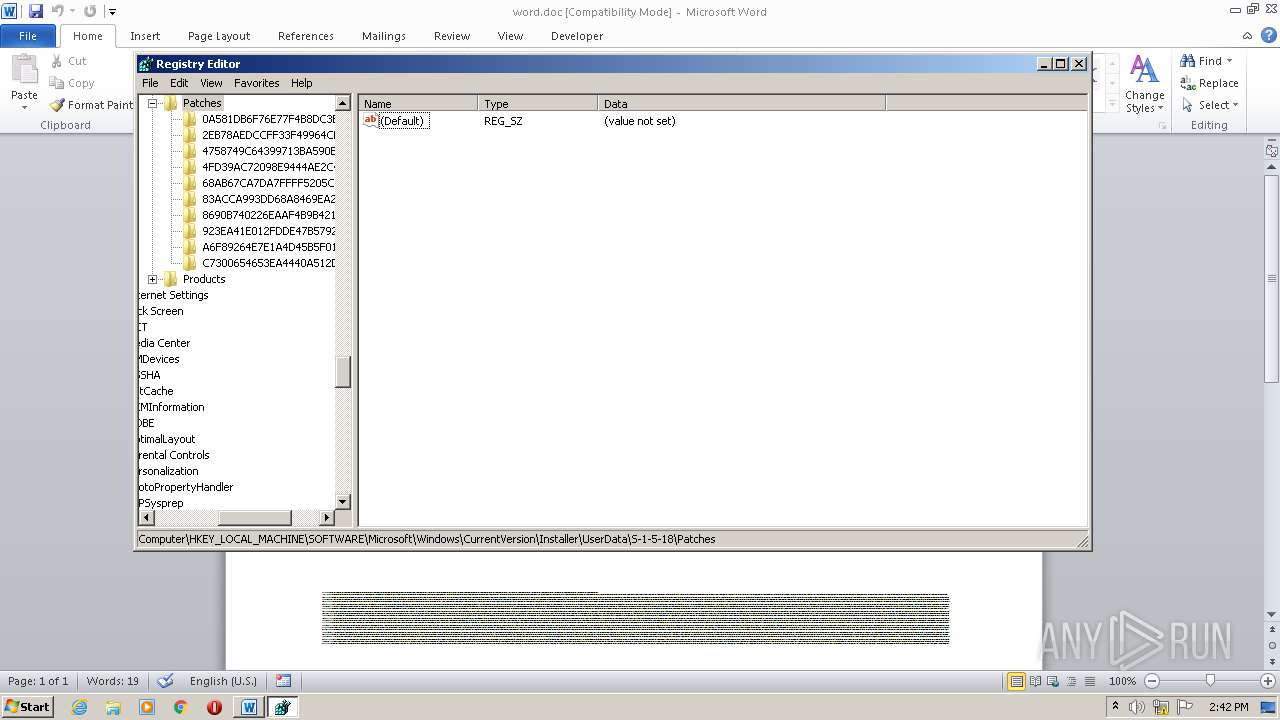Click the Start button
This screenshot has width=1280, height=720.
tap(28, 707)
